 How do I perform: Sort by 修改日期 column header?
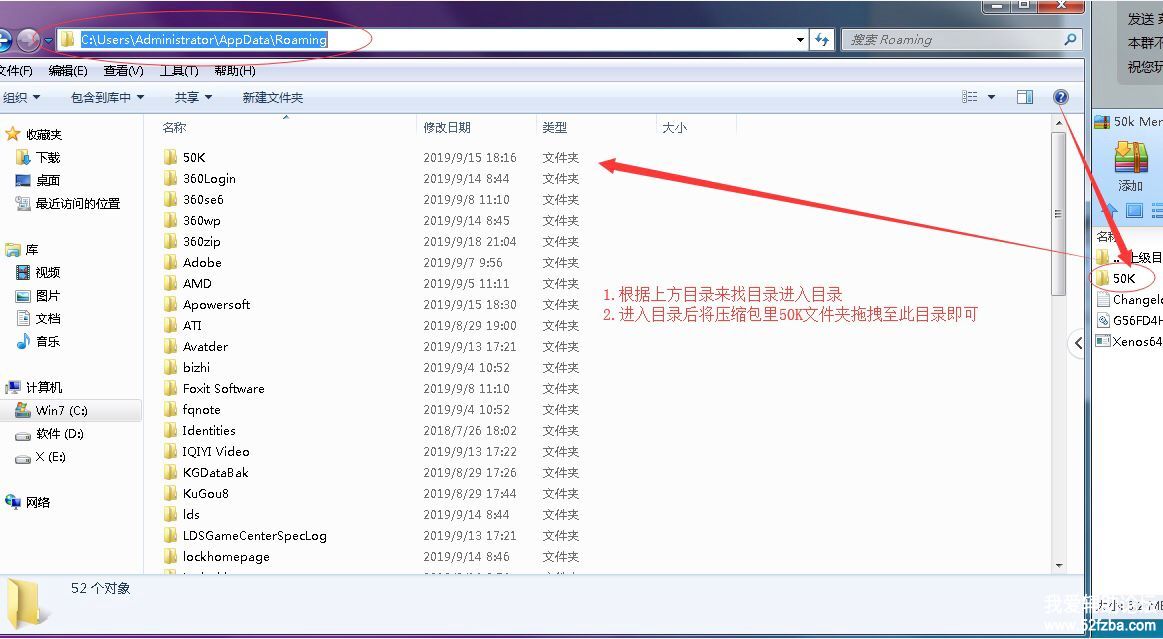point(447,127)
